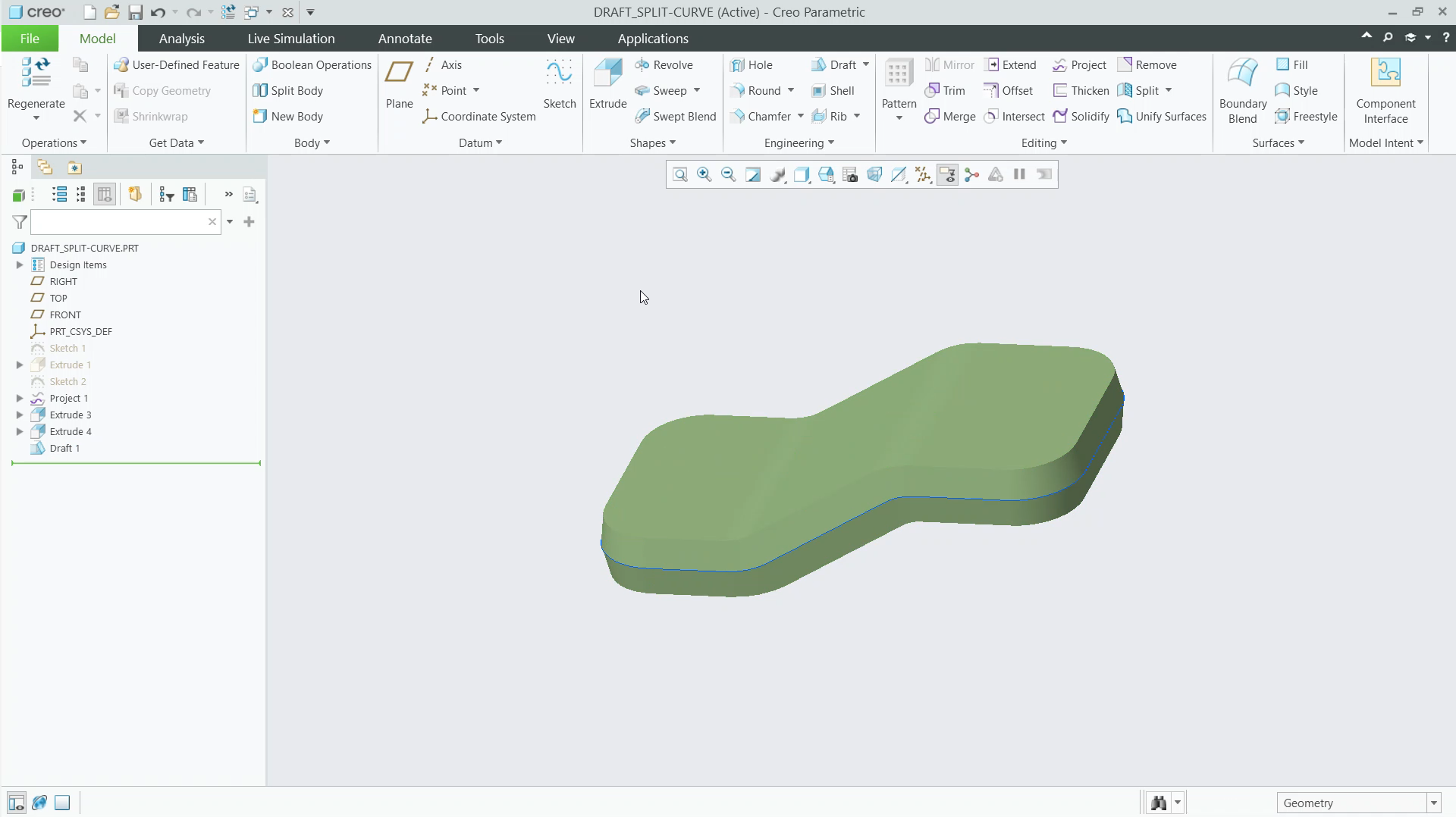Open the Live Simulation tab
Viewport: 1456px width, 817px height.
pos(291,39)
